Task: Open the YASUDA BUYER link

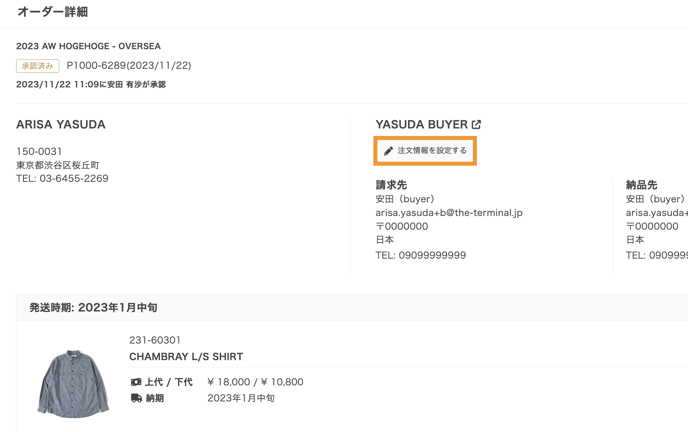Action: click(421, 125)
